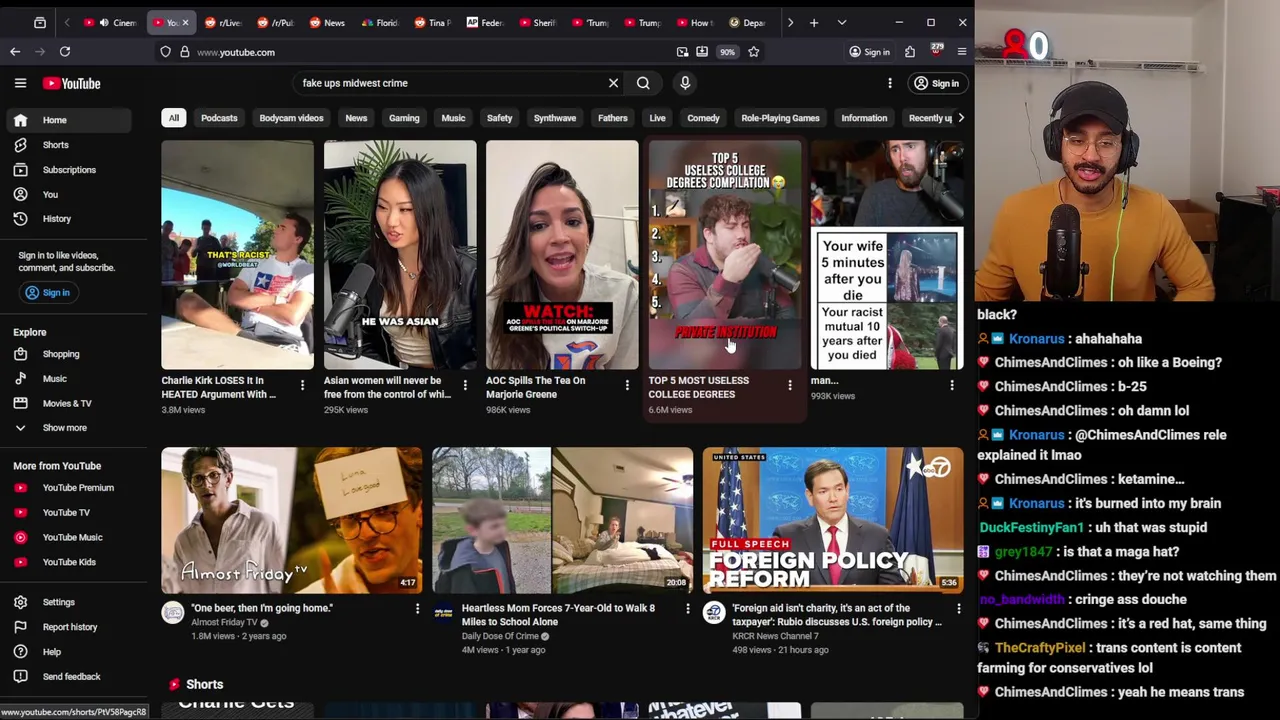Click the browser address bar URL
This screenshot has height=720, width=1280.
[236, 52]
